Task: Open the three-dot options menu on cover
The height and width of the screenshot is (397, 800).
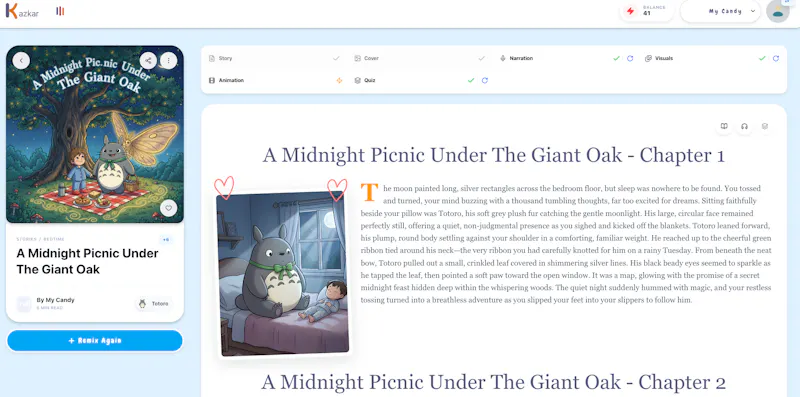Action: click(168, 60)
